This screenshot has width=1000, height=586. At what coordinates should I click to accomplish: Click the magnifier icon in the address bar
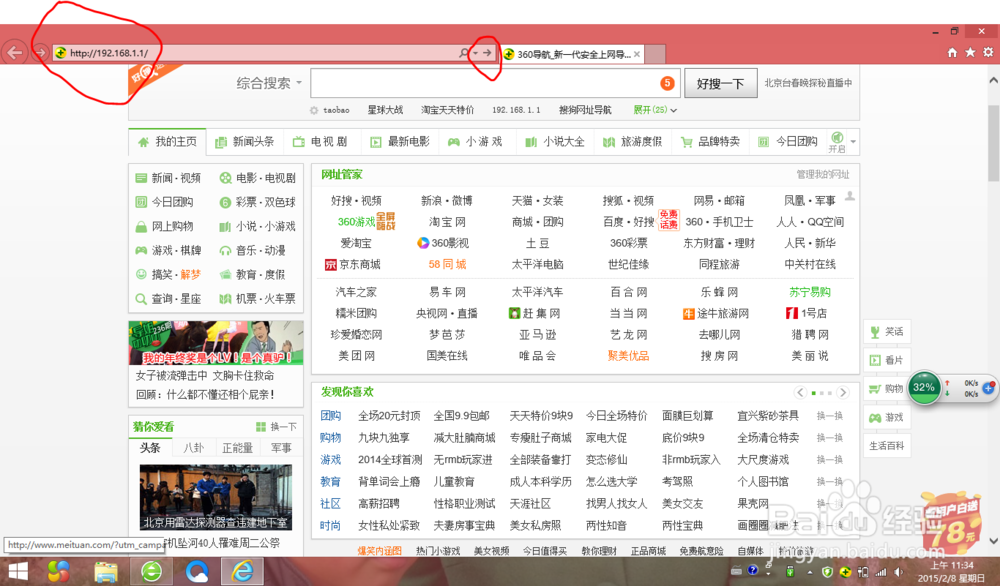pyautogui.click(x=463, y=52)
